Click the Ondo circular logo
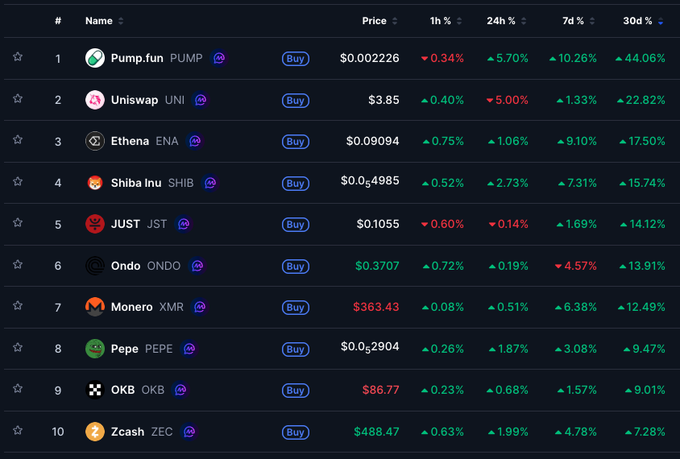This screenshot has width=680, height=459. pyautogui.click(x=95, y=266)
